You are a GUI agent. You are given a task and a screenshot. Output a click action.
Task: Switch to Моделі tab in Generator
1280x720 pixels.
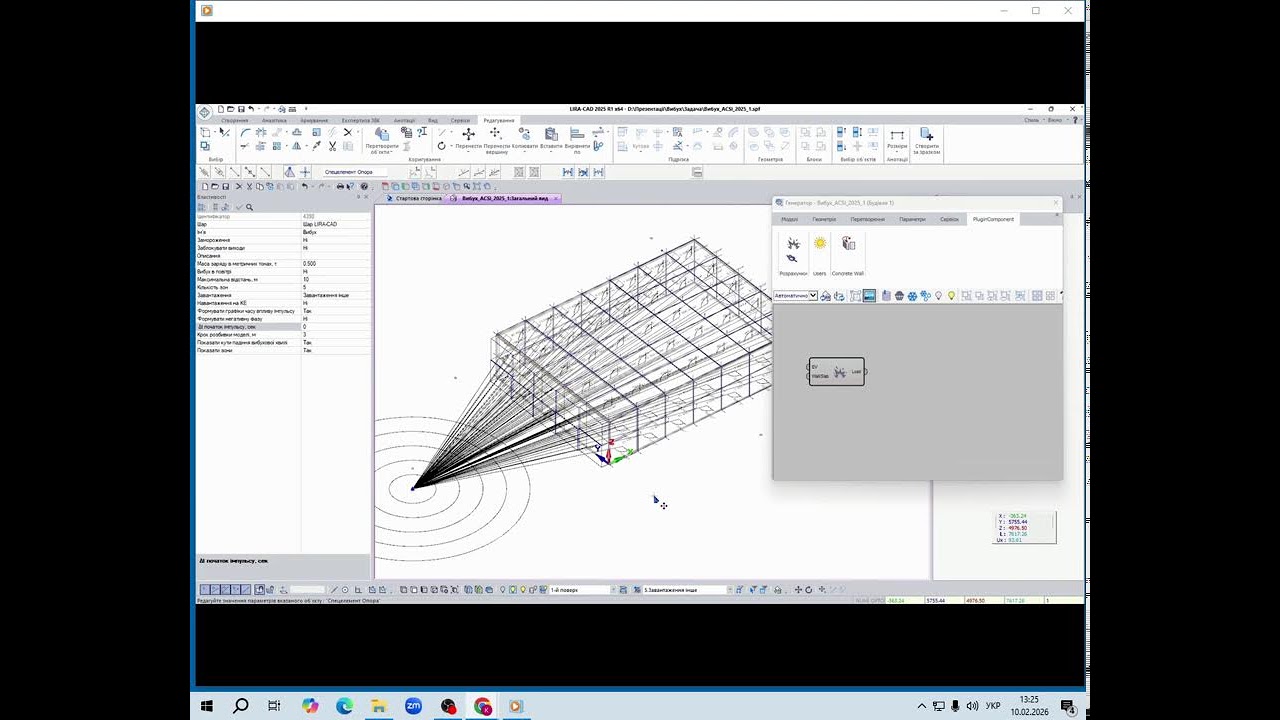click(790, 219)
